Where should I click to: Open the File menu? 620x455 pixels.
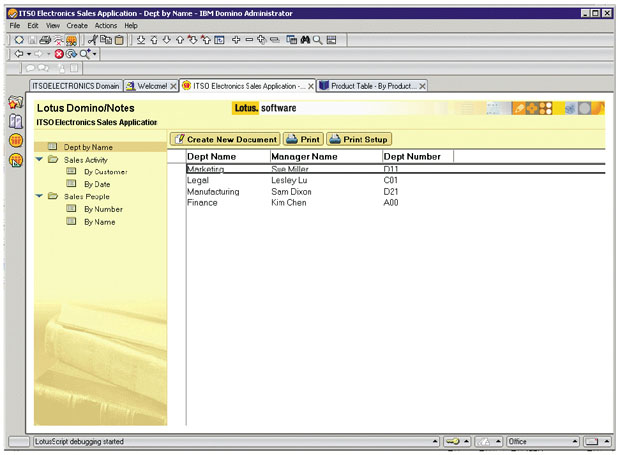pos(15,26)
